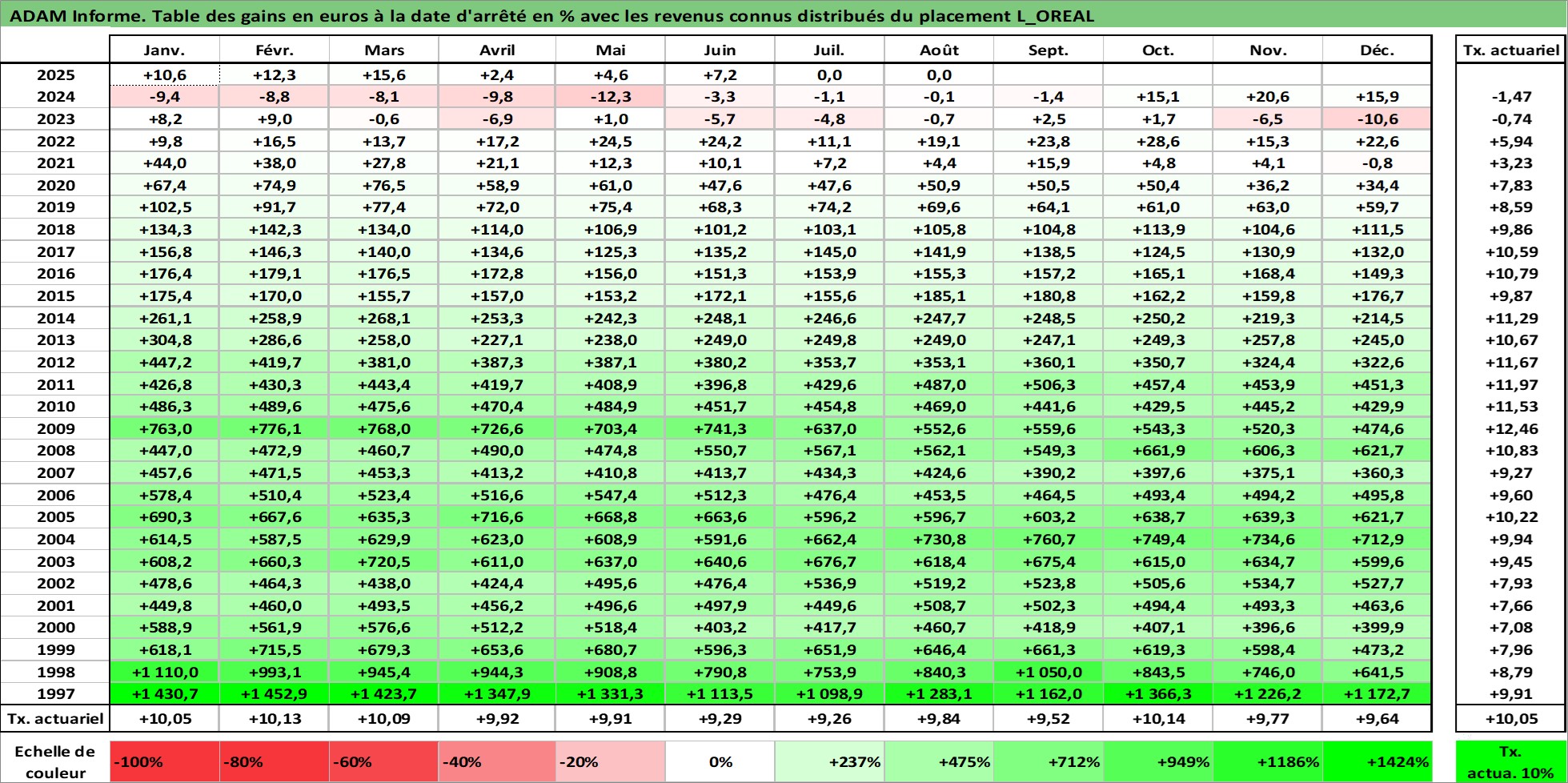Select cell +102,5 in Janv. 2019
The height and width of the screenshot is (783, 1568).
164,207
